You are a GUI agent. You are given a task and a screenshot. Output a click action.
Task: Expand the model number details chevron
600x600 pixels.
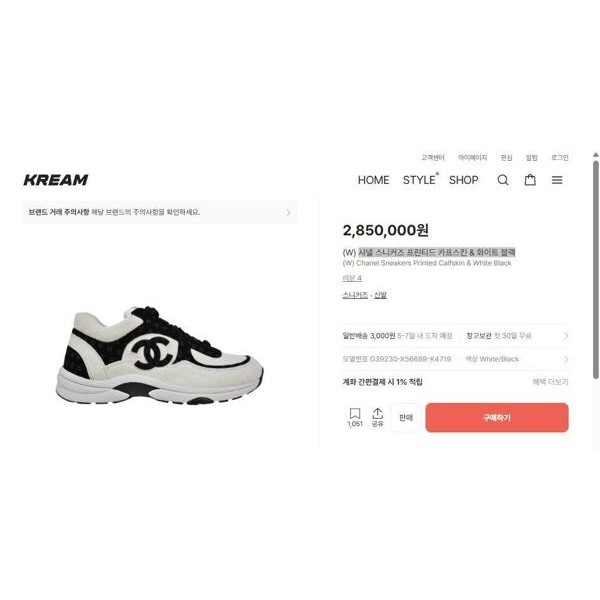pyautogui.click(x=566, y=359)
